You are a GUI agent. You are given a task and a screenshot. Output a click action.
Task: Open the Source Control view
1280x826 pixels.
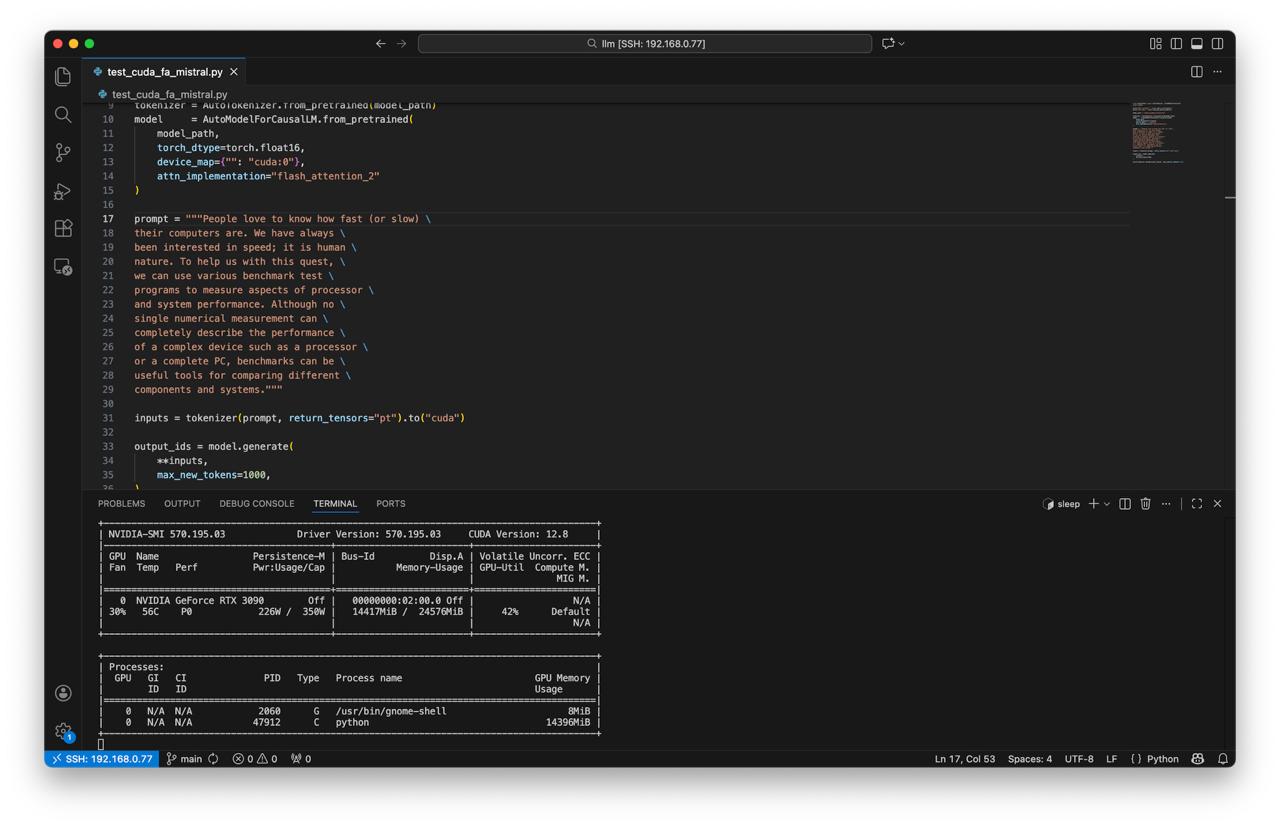point(63,152)
